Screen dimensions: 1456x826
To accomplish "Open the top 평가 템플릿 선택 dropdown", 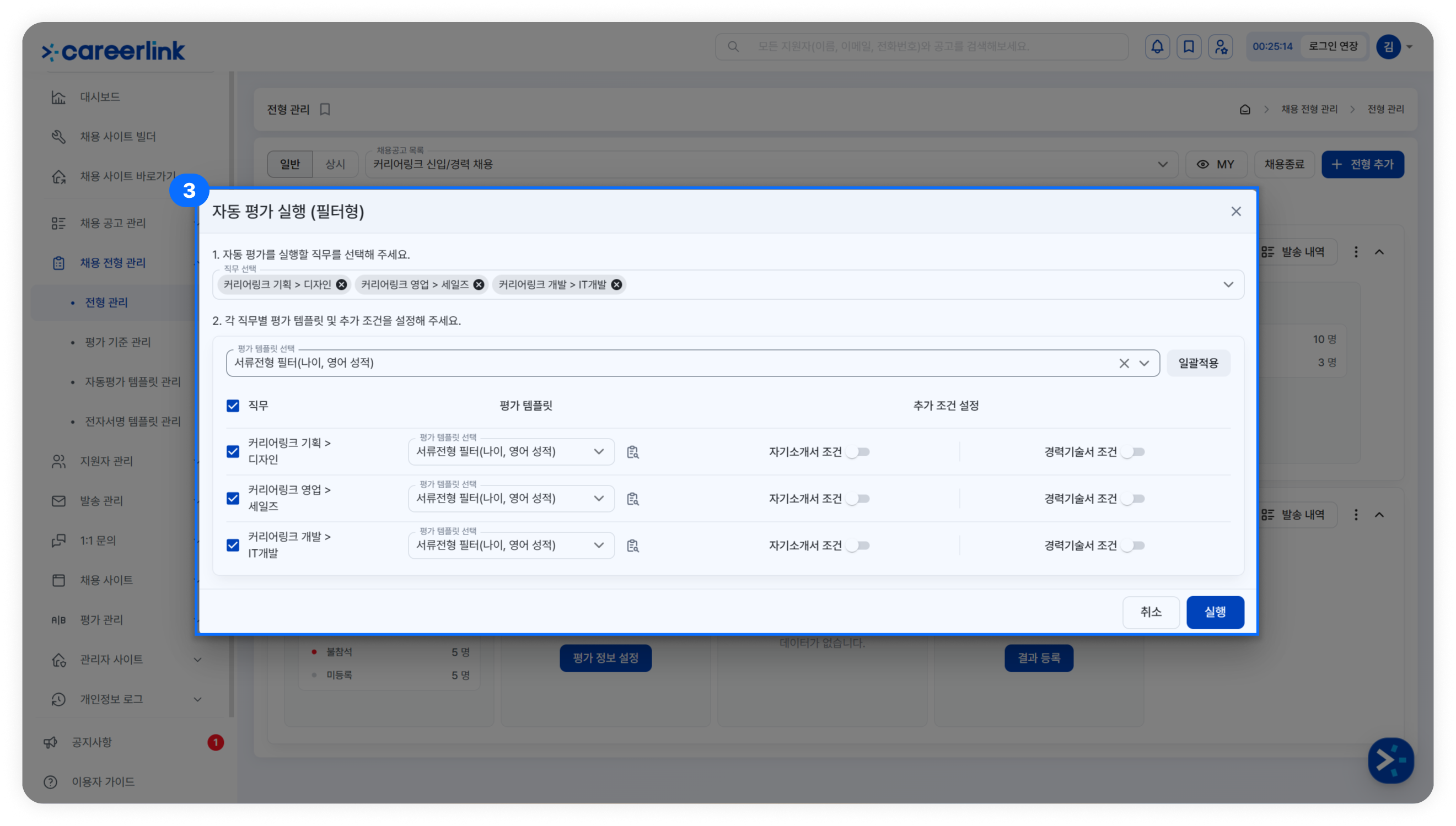I will pos(1144,363).
